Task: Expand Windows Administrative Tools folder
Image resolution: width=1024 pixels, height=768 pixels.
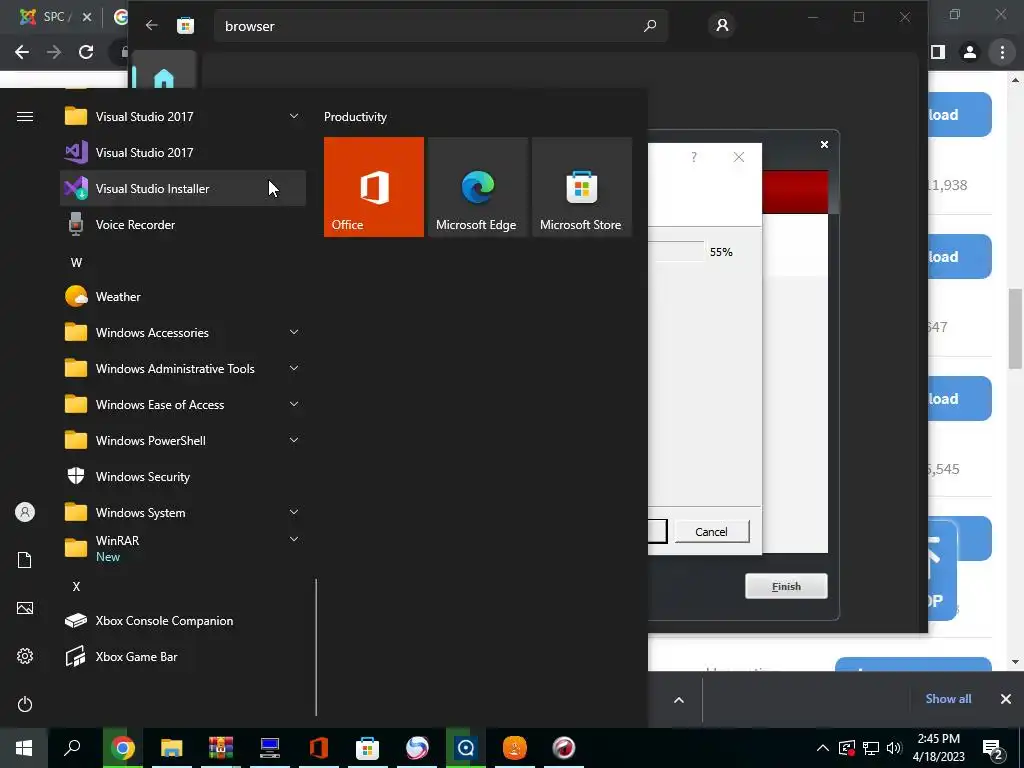Action: click(x=294, y=368)
